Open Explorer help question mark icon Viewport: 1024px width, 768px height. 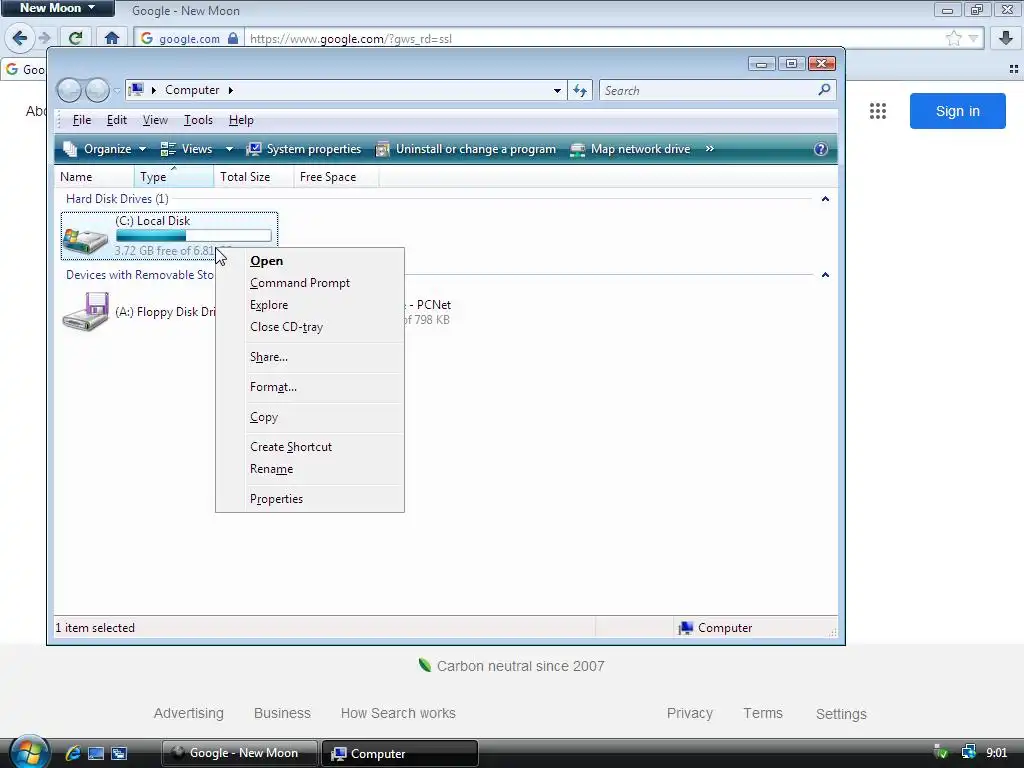click(821, 149)
